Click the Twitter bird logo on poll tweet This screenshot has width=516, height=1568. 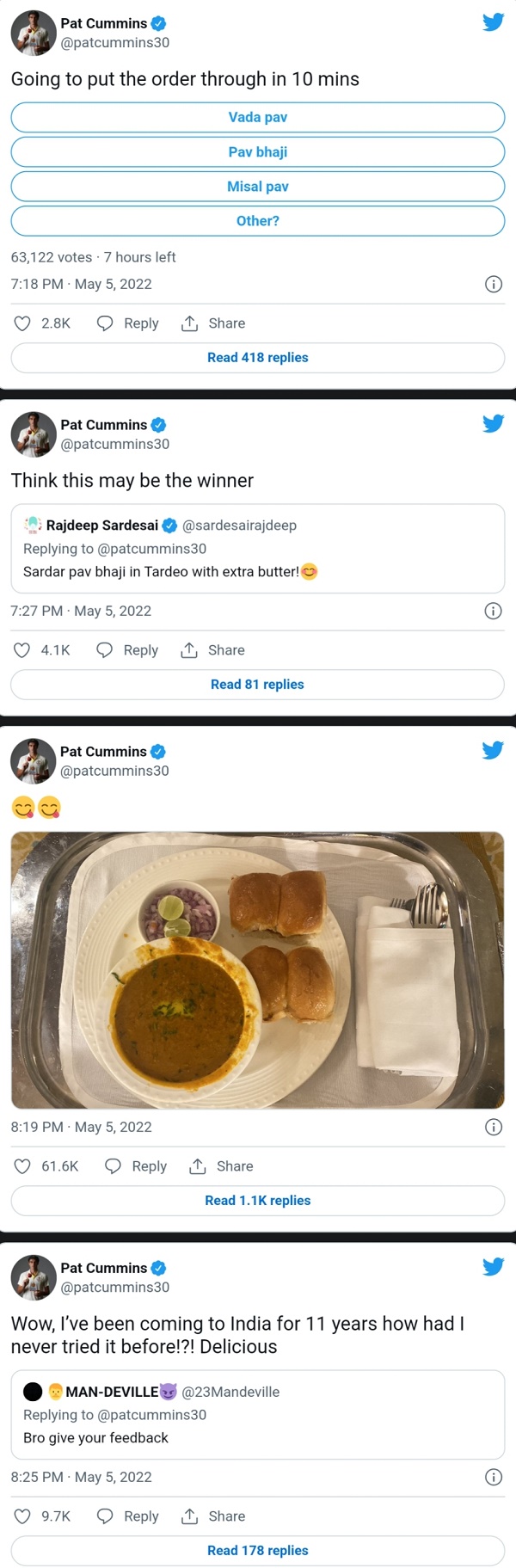493,22
